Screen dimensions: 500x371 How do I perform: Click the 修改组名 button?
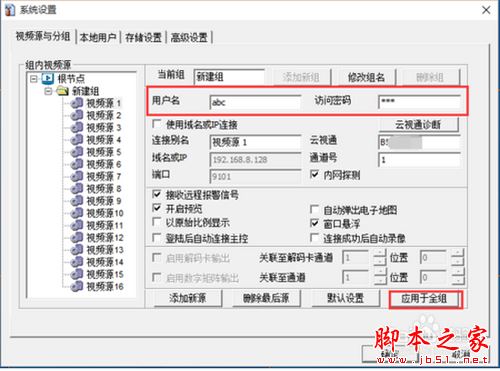pyautogui.click(x=366, y=77)
